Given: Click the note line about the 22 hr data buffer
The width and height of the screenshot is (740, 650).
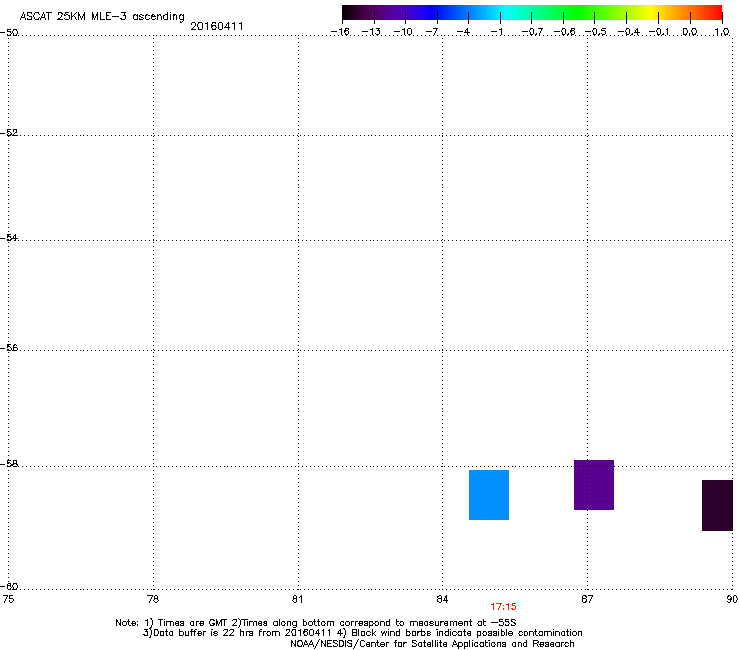Looking at the screenshot, I should 362,633.
